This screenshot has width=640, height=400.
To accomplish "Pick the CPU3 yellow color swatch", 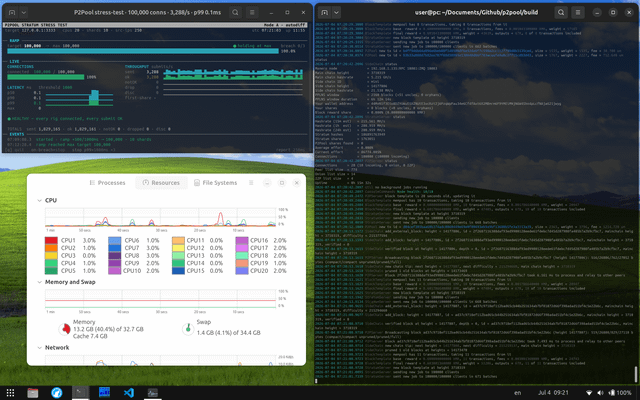I will pos(51,256).
